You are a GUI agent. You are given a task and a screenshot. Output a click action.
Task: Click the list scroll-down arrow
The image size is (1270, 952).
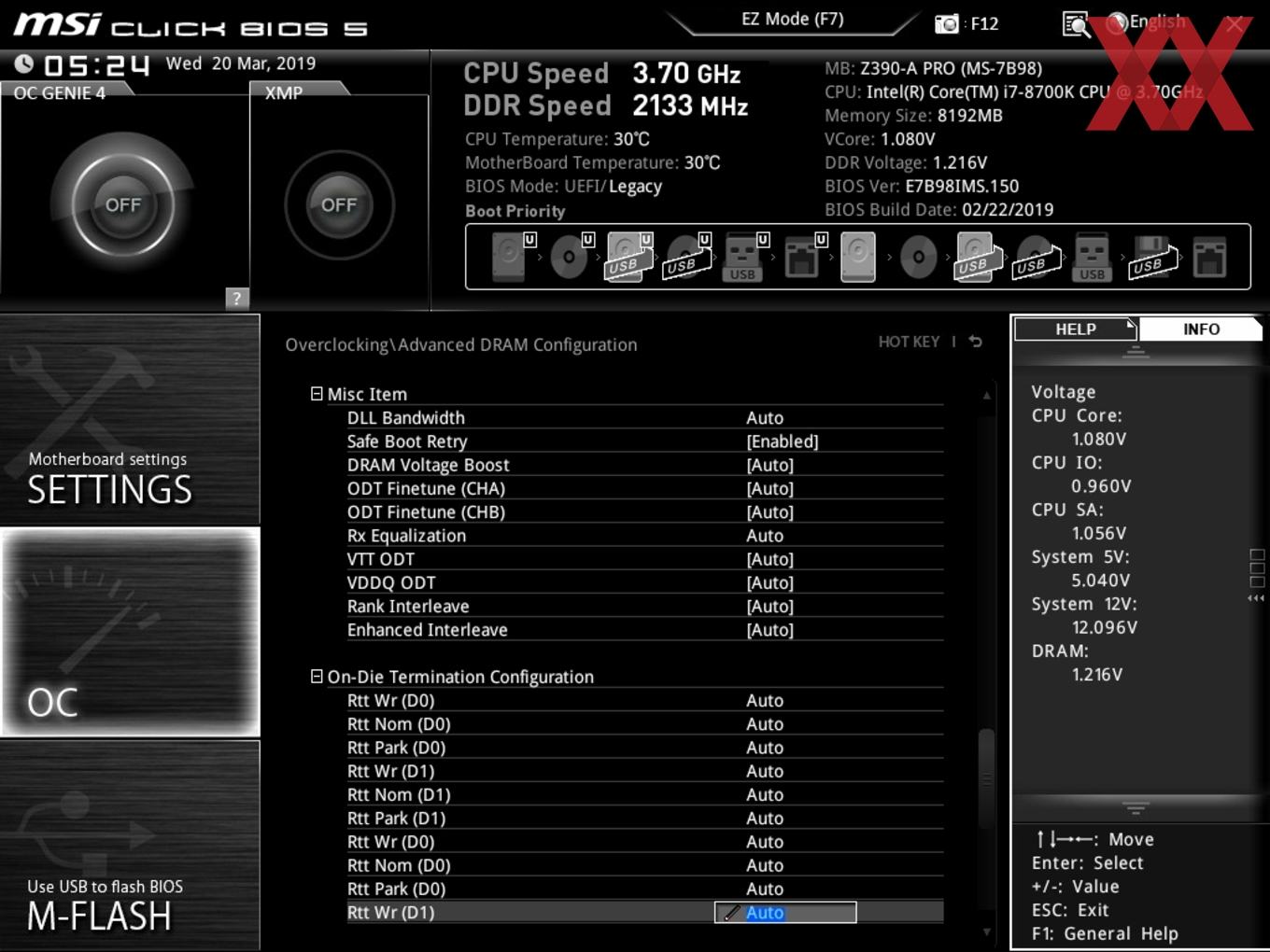tap(986, 931)
